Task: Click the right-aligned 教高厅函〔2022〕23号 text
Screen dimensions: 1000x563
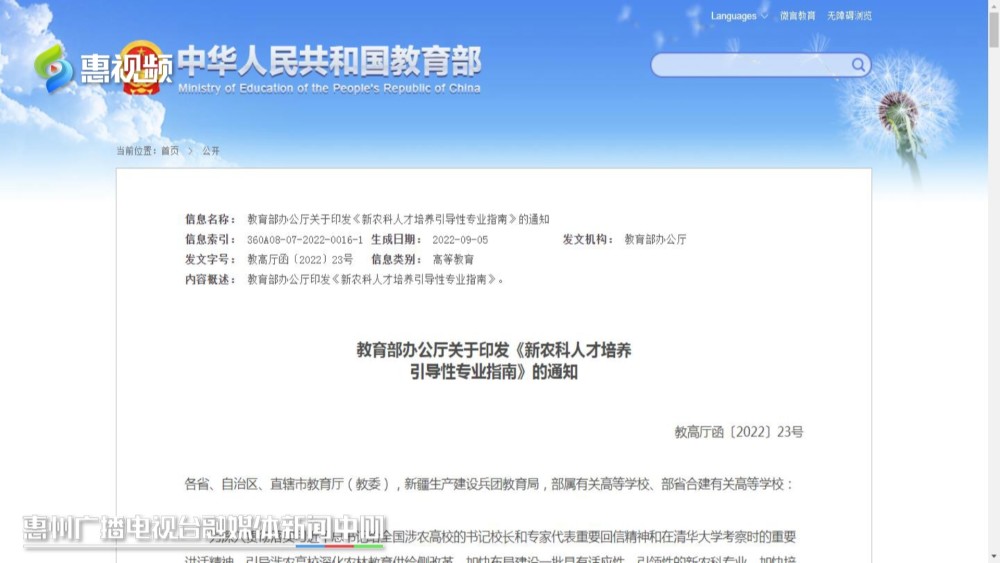Action: pyautogui.click(x=738, y=432)
